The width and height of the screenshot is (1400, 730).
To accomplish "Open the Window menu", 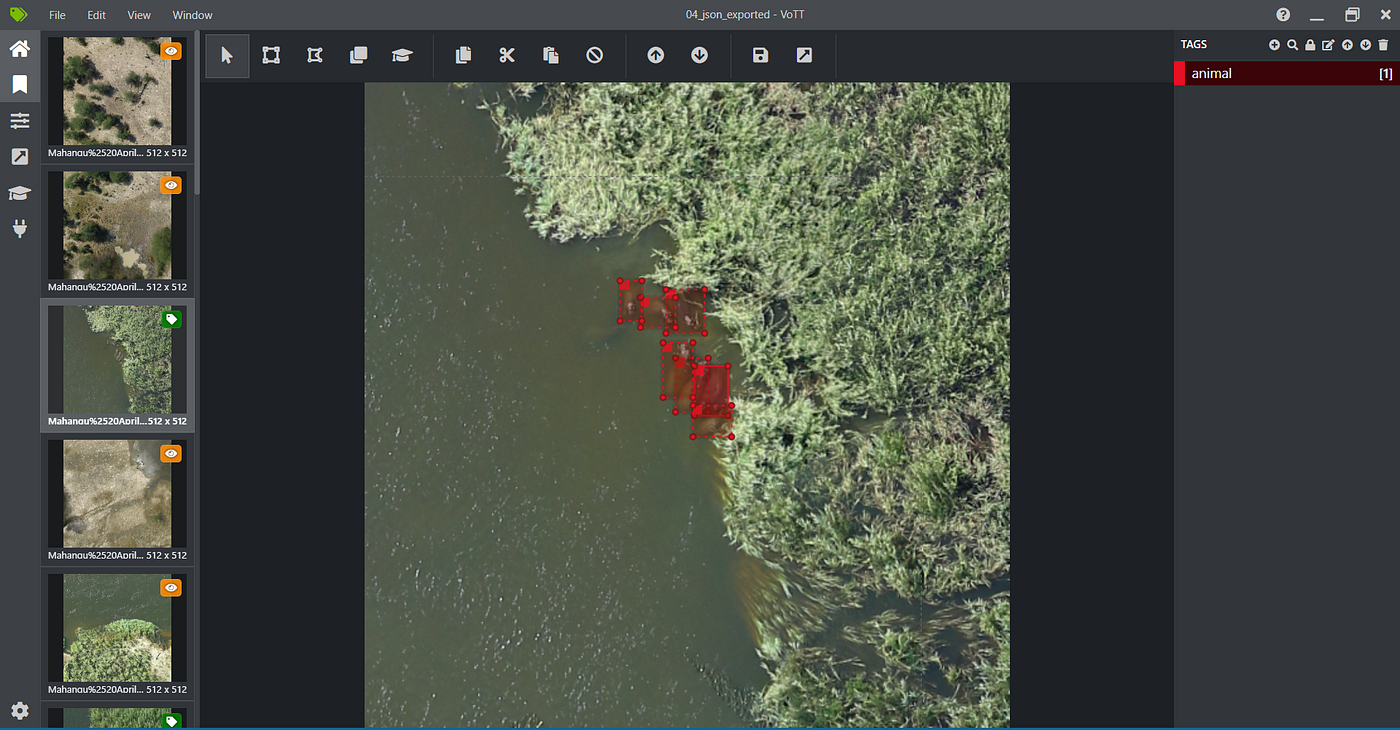I will tap(192, 15).
